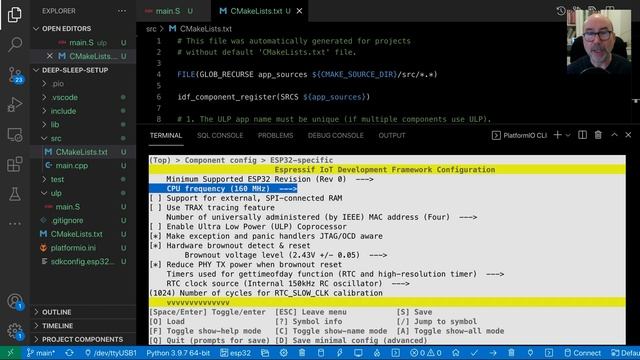Open terminal launch profile dropdown arrow
Image resolution: width=640 pixels, height=360 pixels.
pos(568,135)
